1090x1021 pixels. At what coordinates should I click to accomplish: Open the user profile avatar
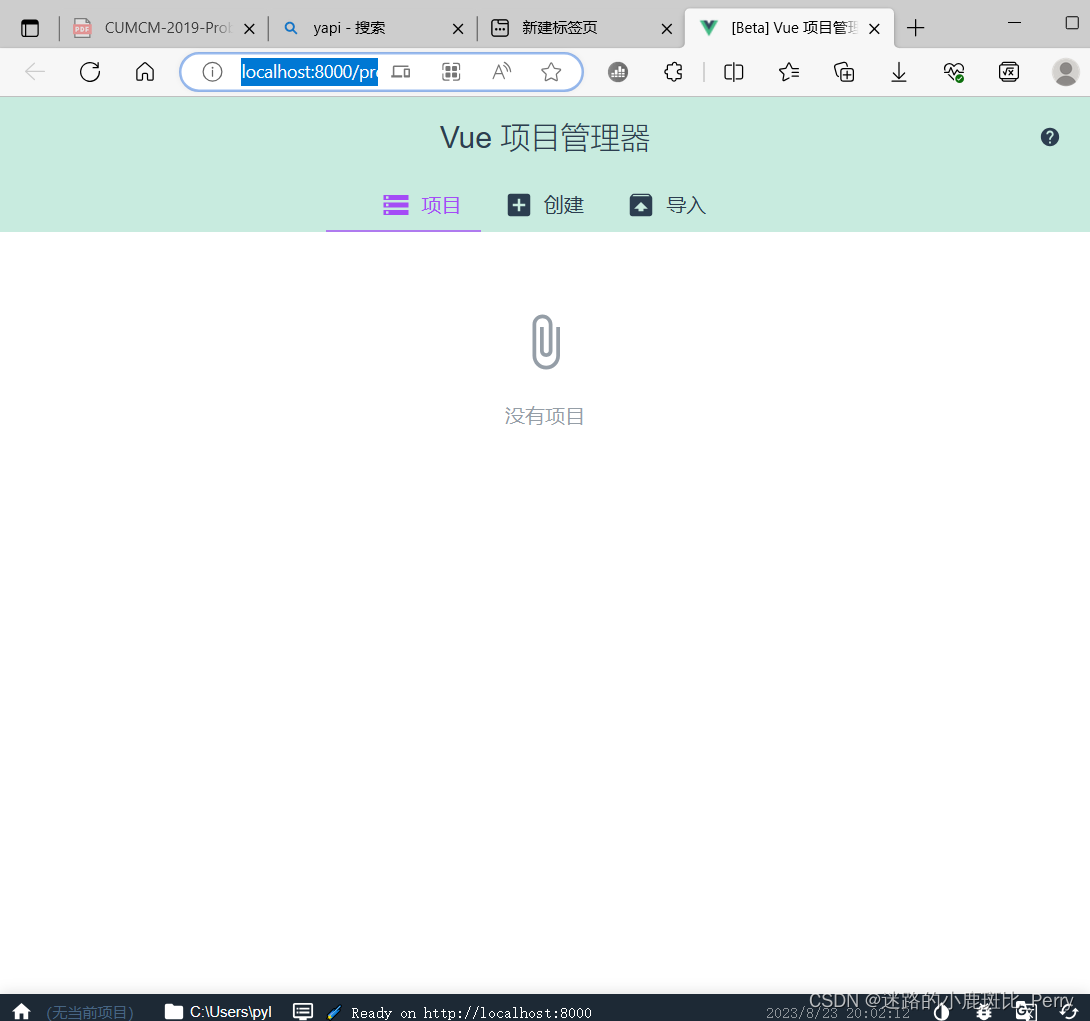pos(1066,72)
